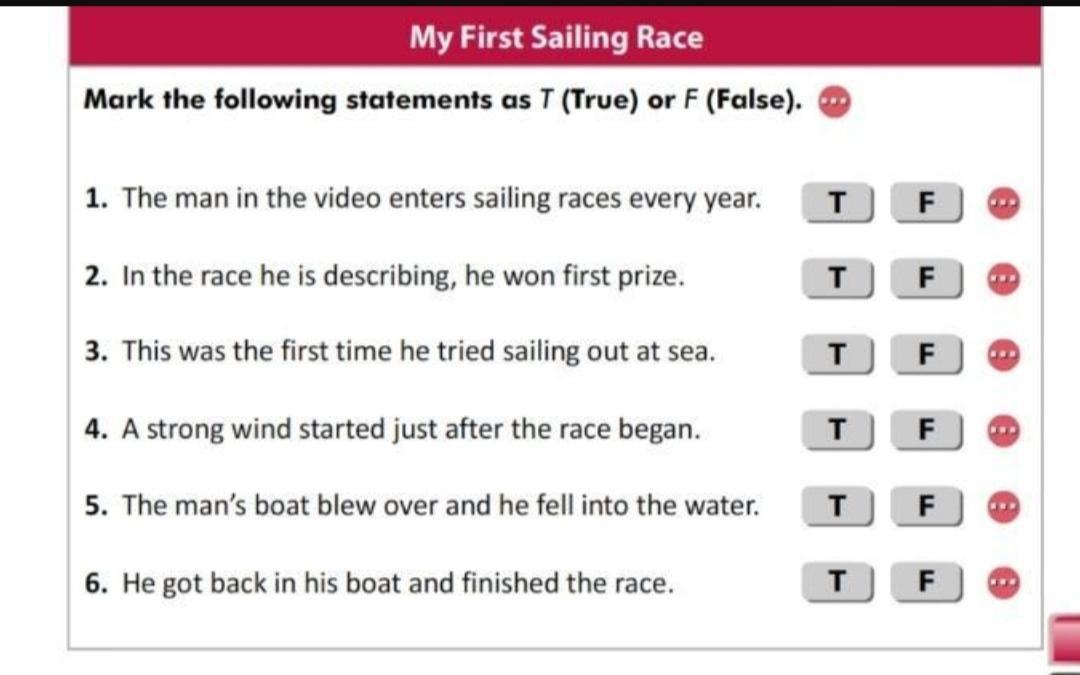Viewport: 1080px width, 675px height.
Task: Mark statement 6 as True
Action: coord(838,583)
